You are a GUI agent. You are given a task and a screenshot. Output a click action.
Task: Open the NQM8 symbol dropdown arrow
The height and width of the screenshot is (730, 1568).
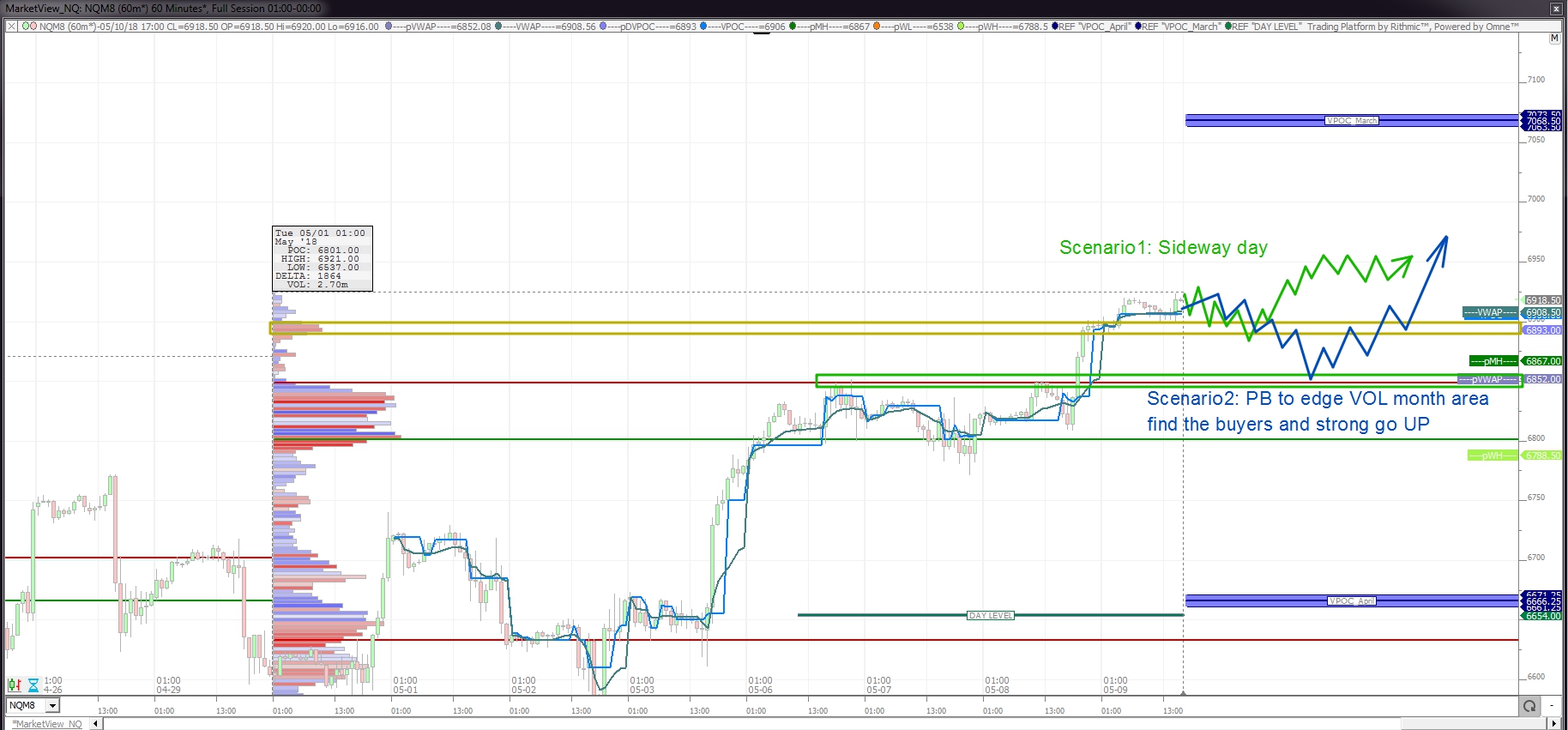tap(52, 705)
